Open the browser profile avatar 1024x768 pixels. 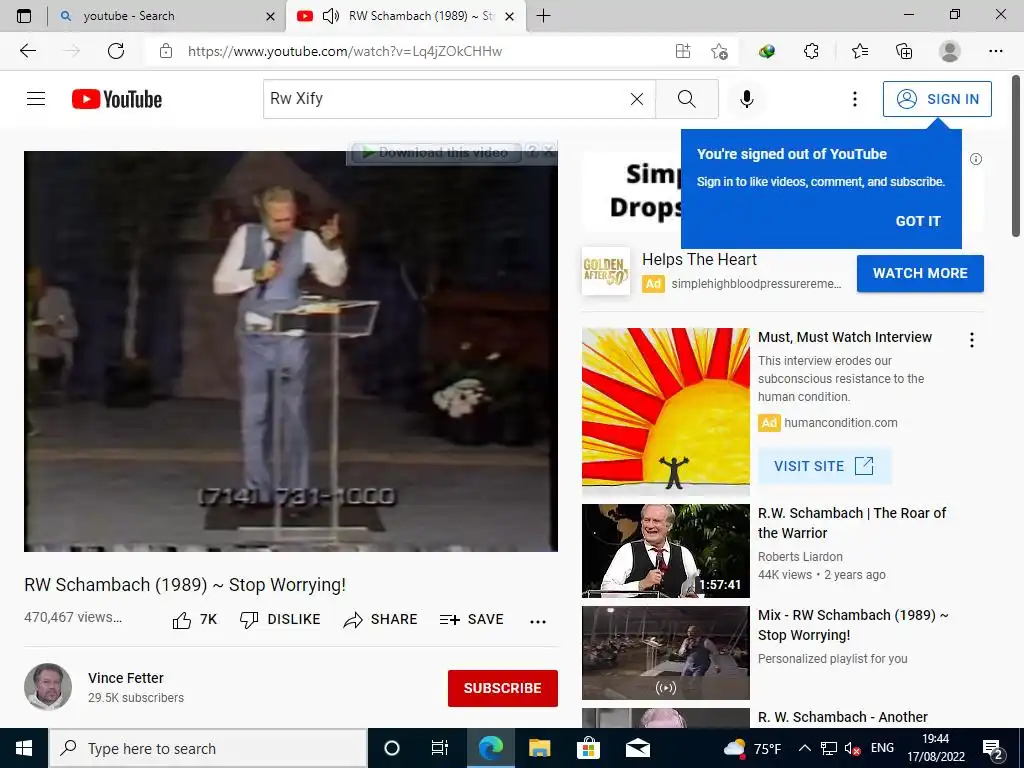949,51
